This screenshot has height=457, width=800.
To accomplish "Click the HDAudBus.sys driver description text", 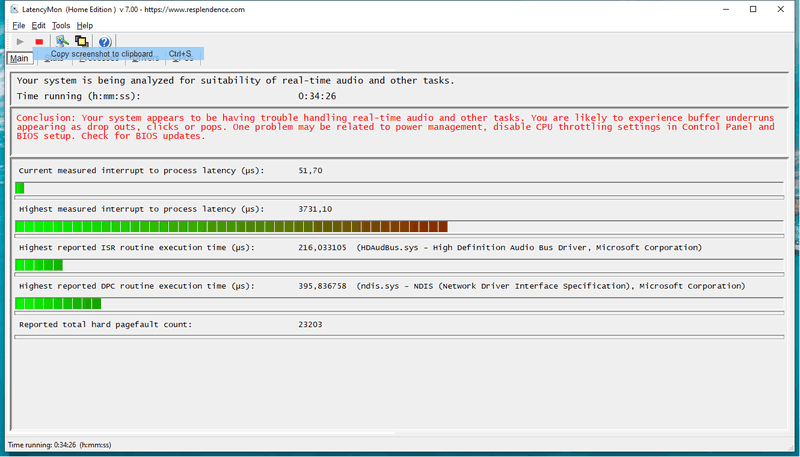I will point(529,247).
